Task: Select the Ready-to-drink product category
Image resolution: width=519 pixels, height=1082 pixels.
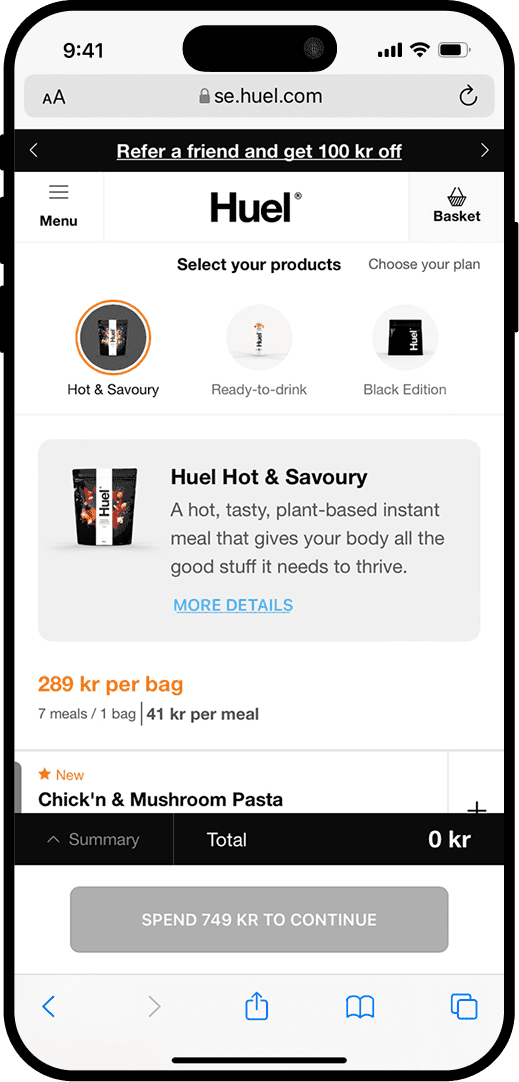Action: [x=259, y=350]
